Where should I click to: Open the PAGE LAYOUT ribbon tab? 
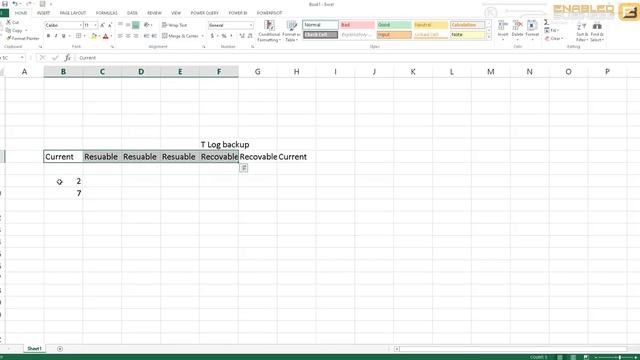tap(73, 13)
